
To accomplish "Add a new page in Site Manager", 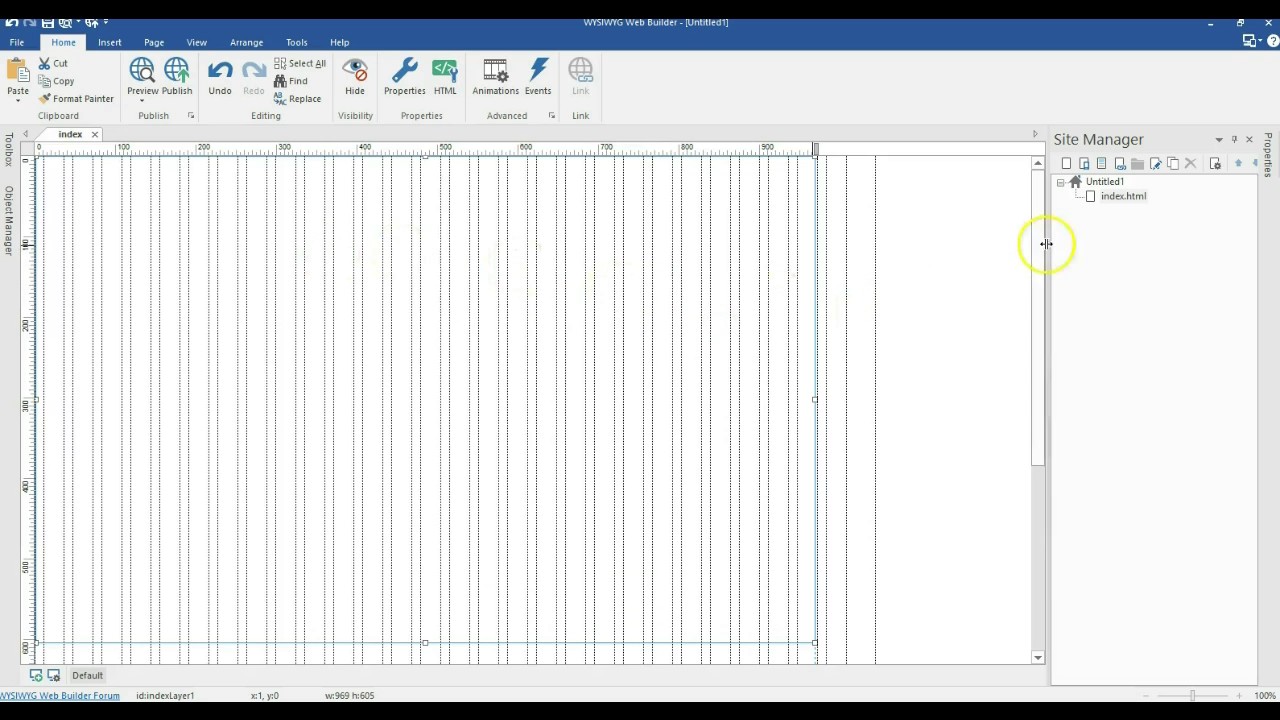I will [x=1066, y=163].
